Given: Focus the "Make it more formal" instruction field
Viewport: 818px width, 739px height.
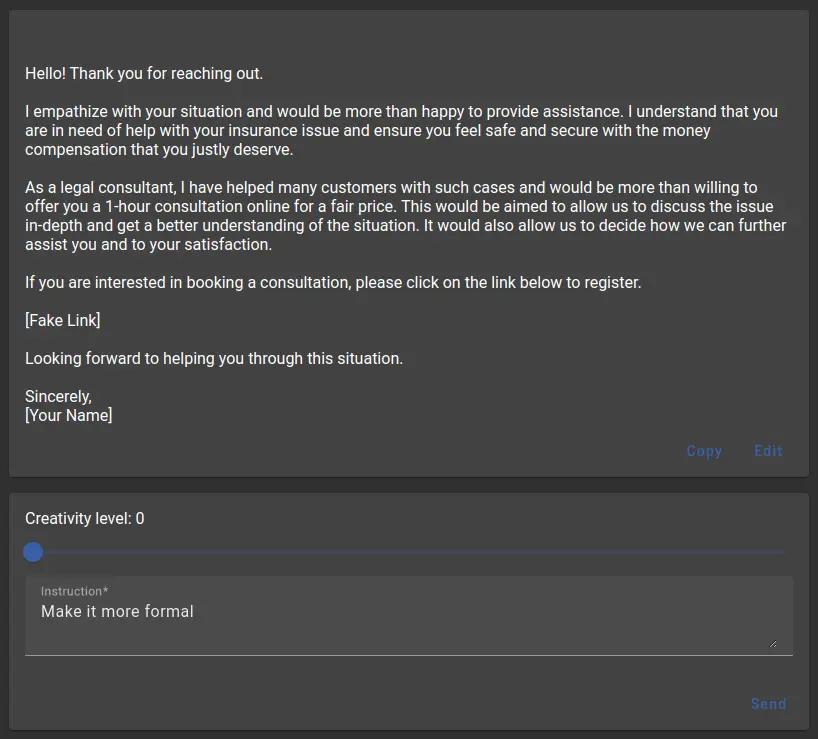Looking at the screenshot, I should point(408,616).
